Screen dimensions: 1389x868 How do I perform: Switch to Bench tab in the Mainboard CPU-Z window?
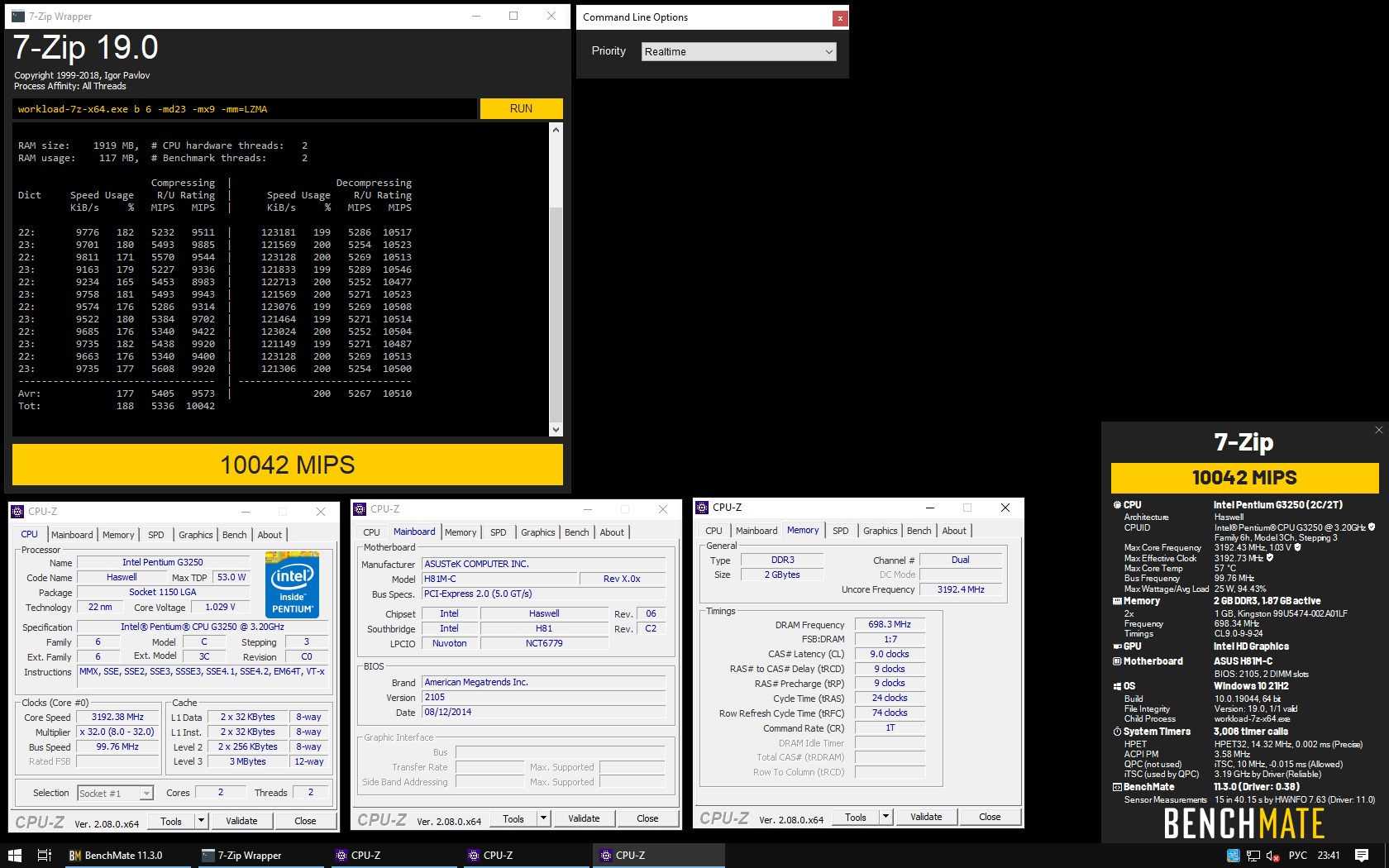[577, 532]
